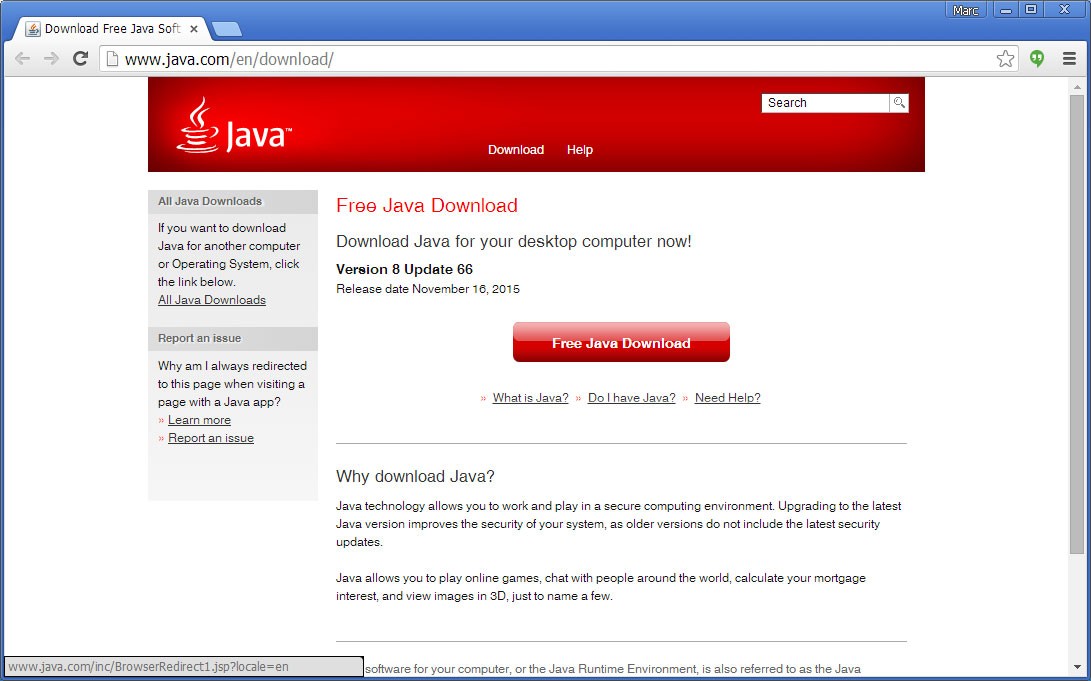Open All Java Downloads link

click(x=212, y=300)
